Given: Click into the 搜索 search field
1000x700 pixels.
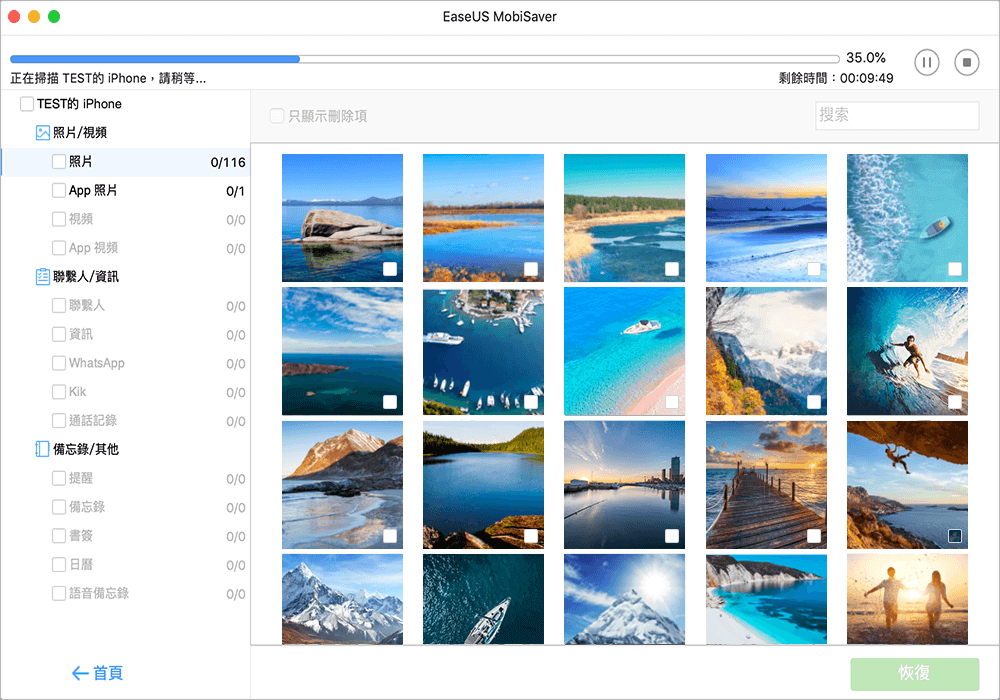Looking at the screenshot, I should click(x=896, y=115).
